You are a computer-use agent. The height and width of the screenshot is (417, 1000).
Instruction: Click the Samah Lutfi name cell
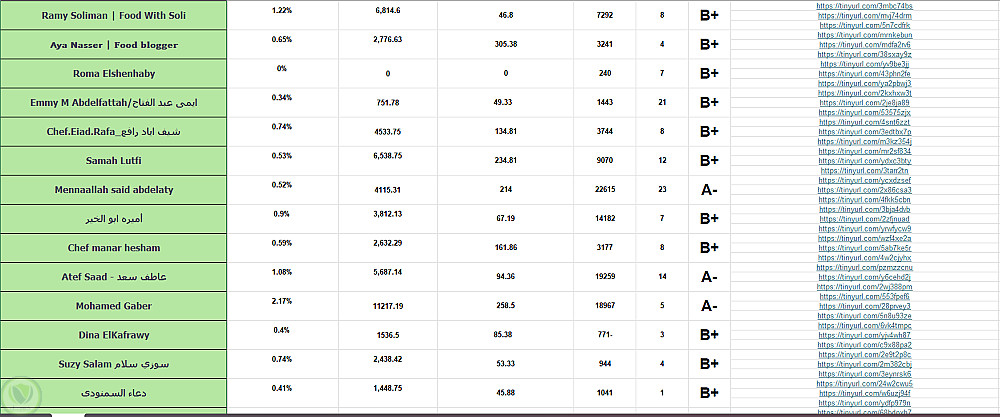click(114, 160)
